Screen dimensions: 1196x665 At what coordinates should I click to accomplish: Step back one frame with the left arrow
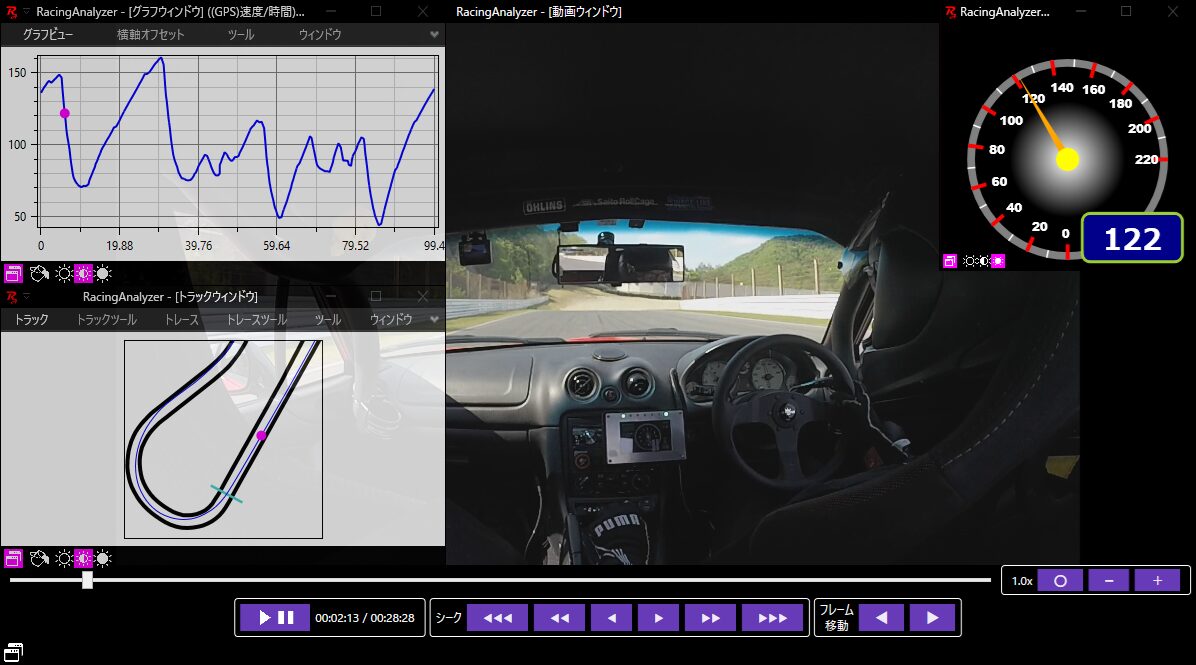click(x=881, y=618)
